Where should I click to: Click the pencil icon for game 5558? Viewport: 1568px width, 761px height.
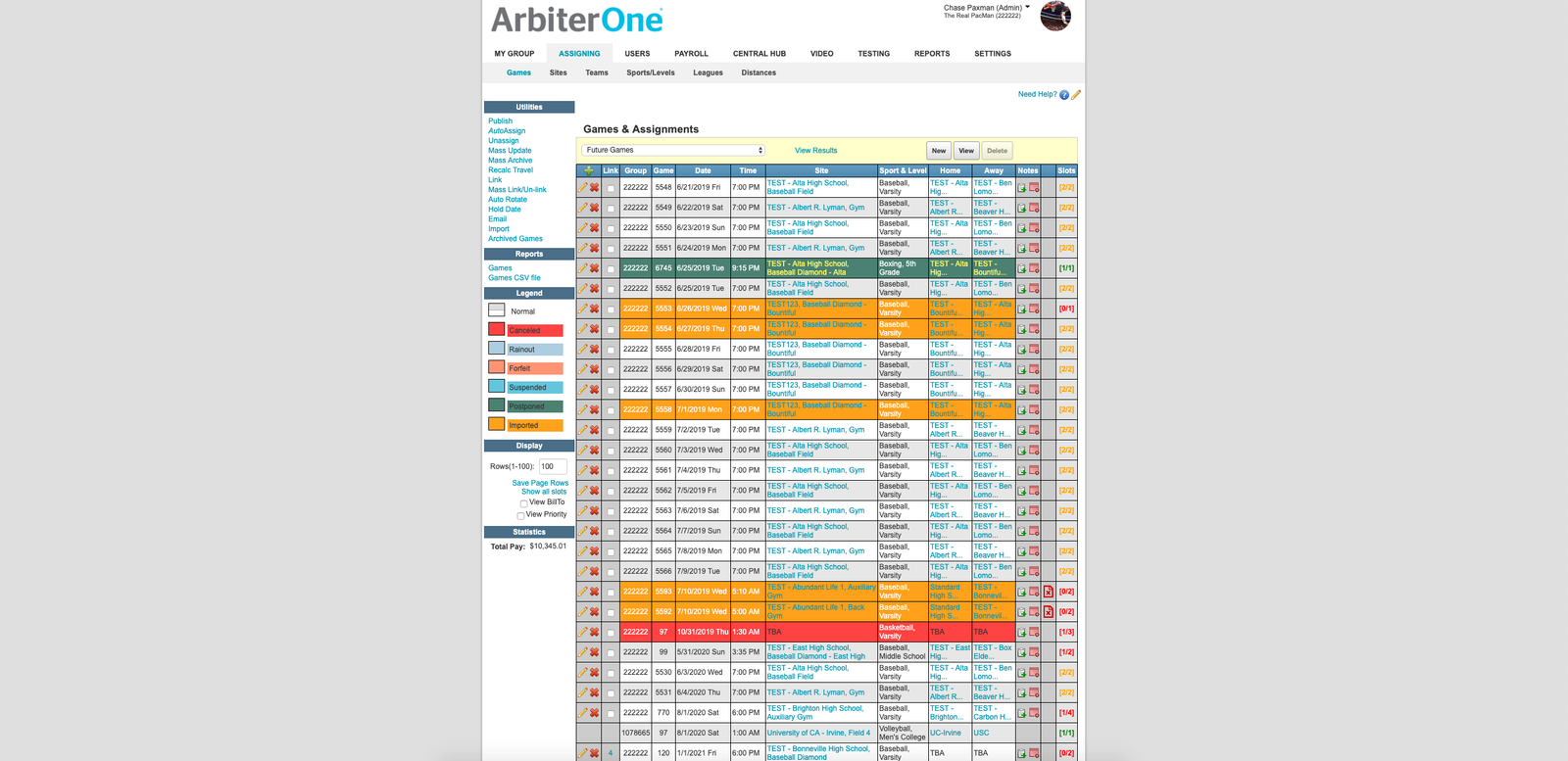(582, 409)
